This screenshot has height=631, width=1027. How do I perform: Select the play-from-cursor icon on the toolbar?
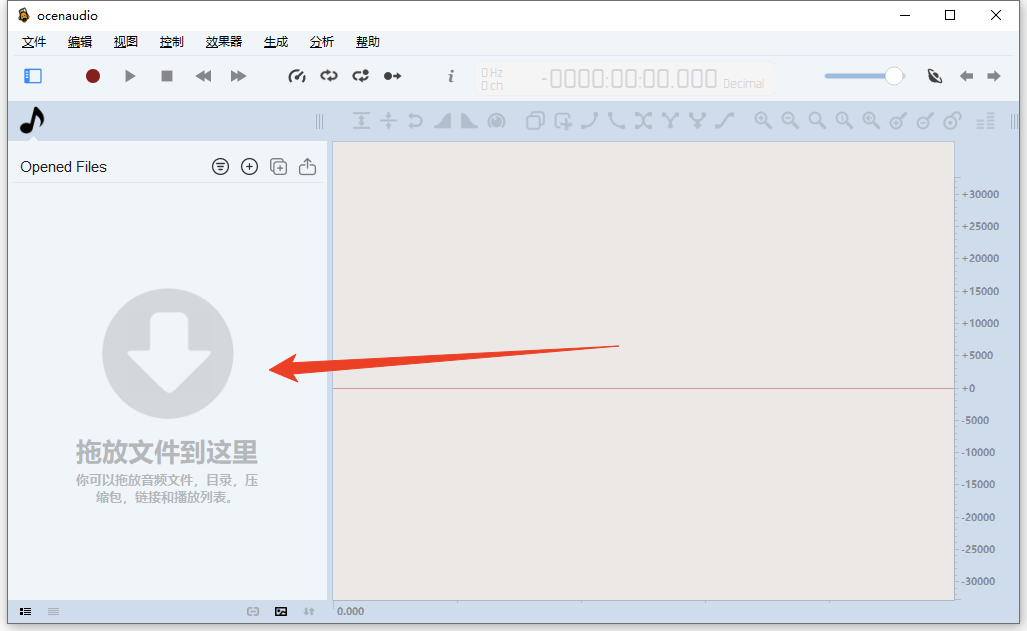pos(392,75)
